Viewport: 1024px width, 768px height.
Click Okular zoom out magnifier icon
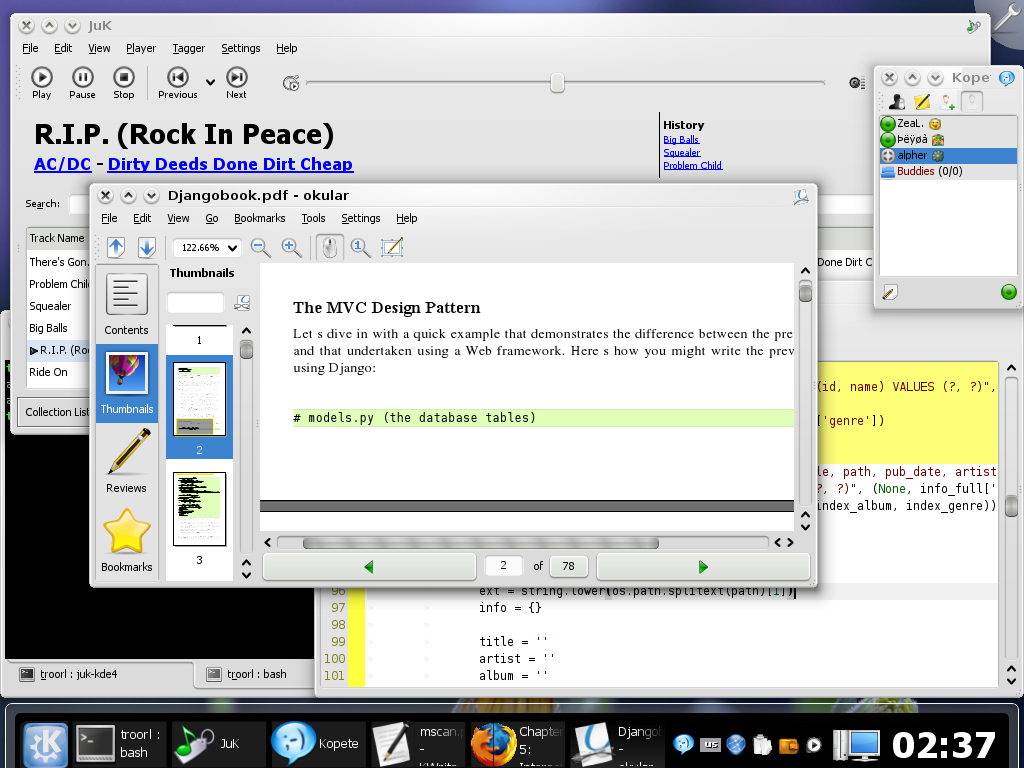click(x=261, y=248)
